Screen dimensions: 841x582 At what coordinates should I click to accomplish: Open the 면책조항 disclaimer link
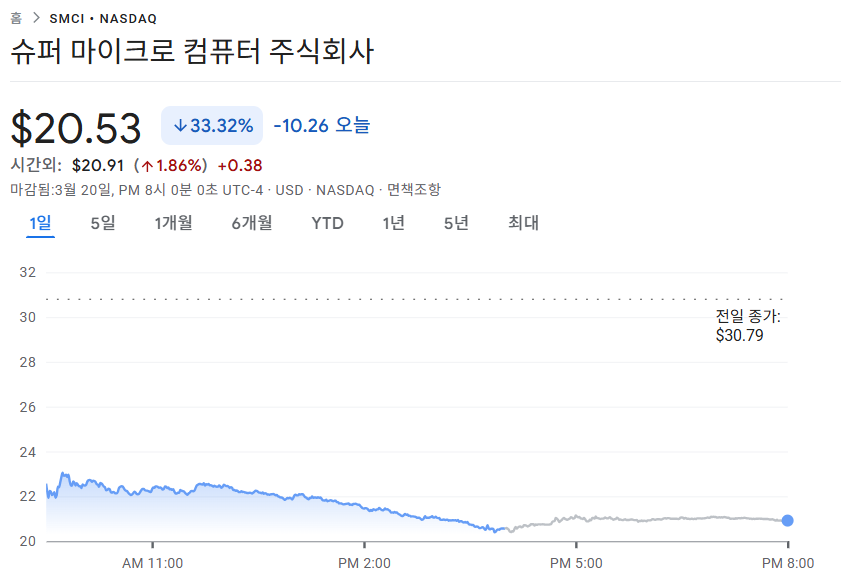tap(413, 190)
